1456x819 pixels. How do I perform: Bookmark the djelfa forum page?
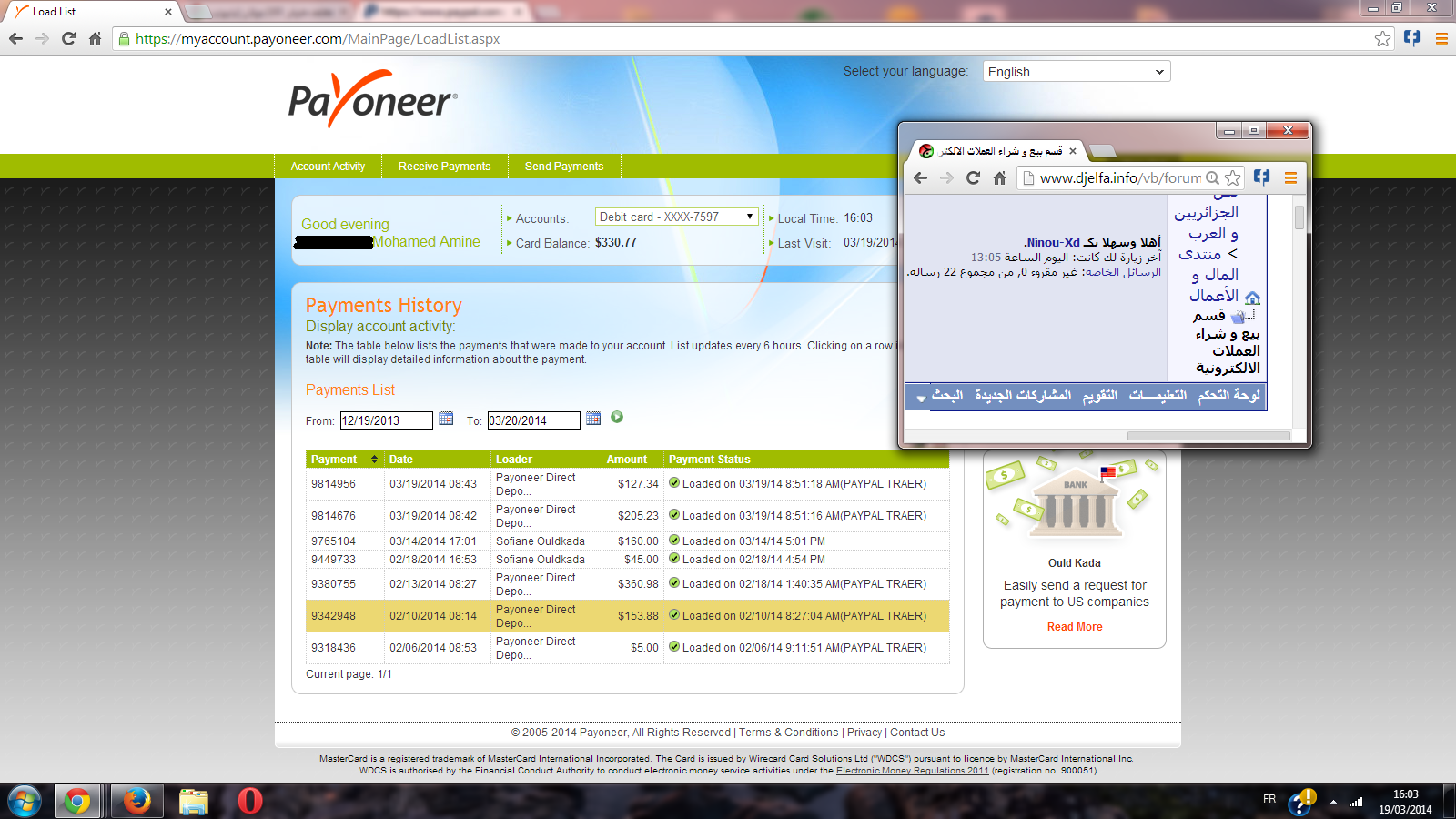(1232, 177)
